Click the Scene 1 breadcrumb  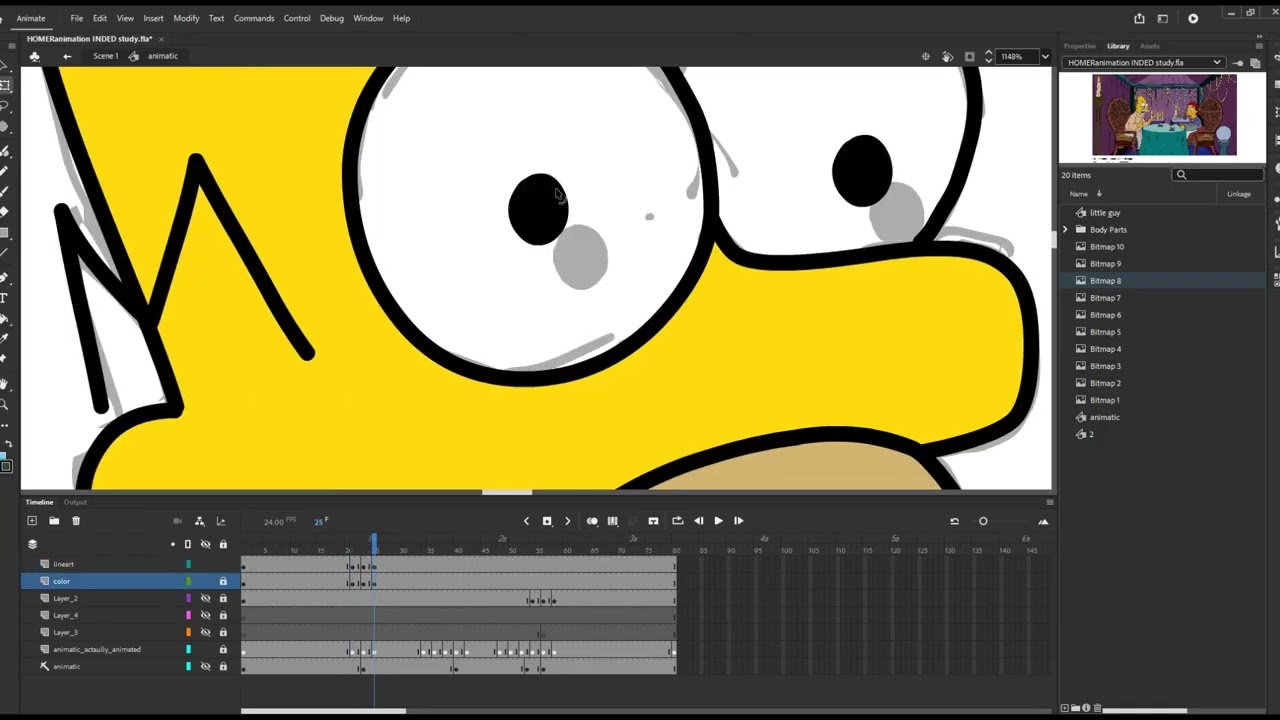coord(105,56)
